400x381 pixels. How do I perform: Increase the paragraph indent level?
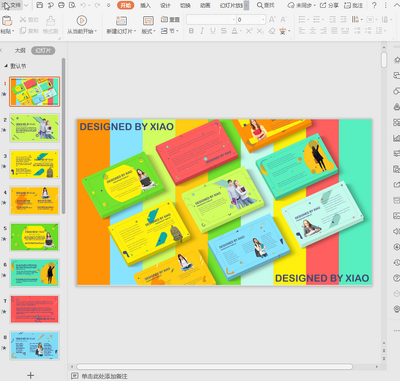pos(343,20)
